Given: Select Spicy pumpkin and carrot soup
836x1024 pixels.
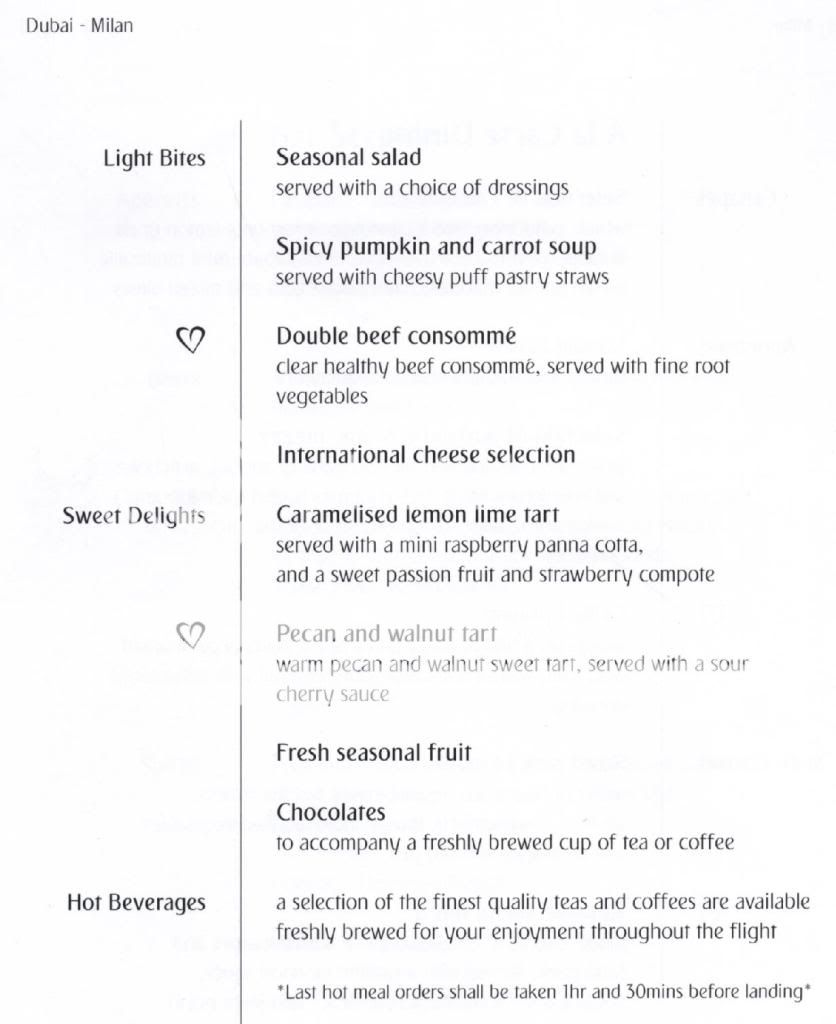Looking at the screenshot, I should pos(436,246).
